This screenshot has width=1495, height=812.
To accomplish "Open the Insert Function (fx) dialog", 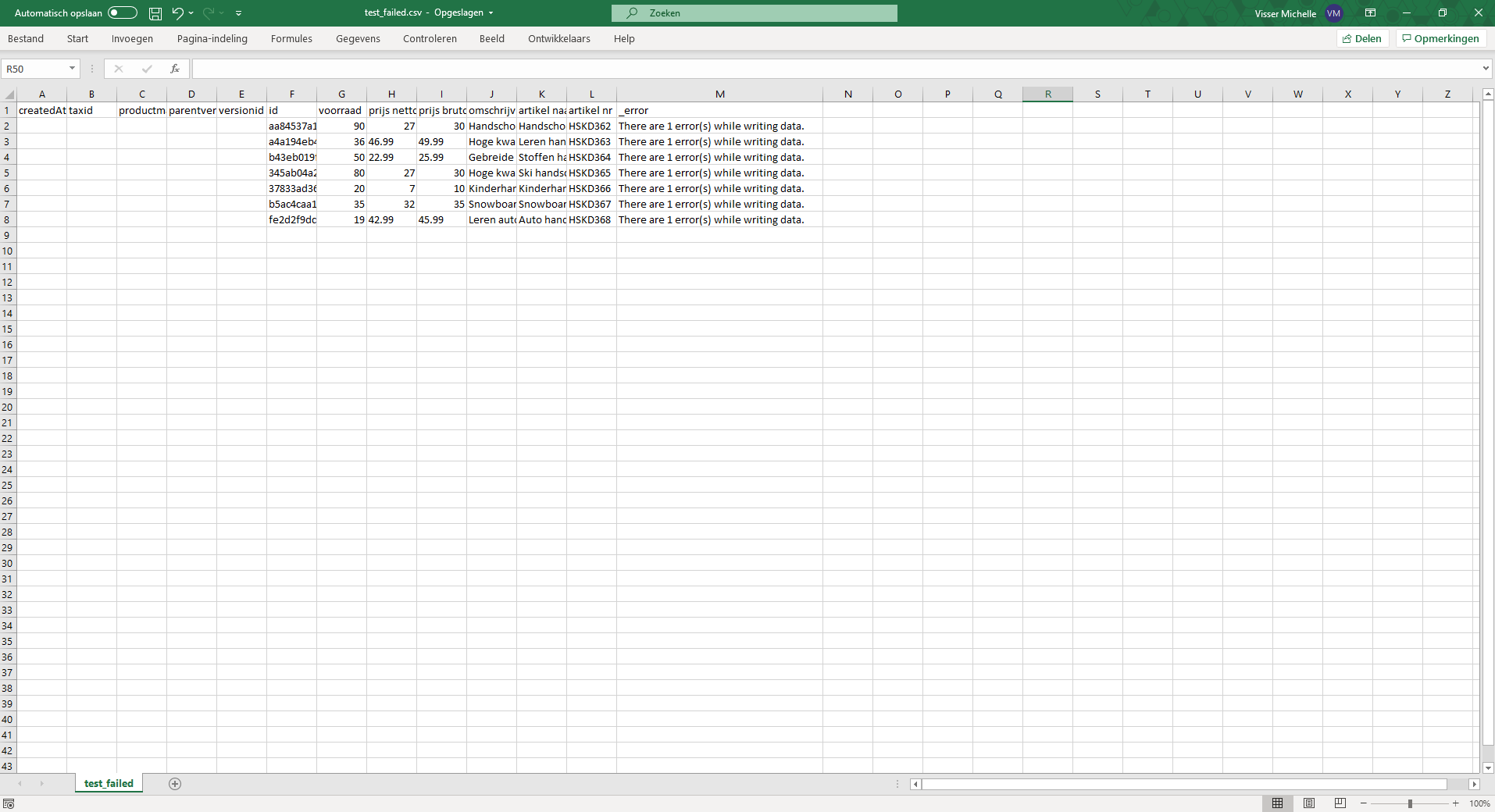I will click(x=174, y=69).
